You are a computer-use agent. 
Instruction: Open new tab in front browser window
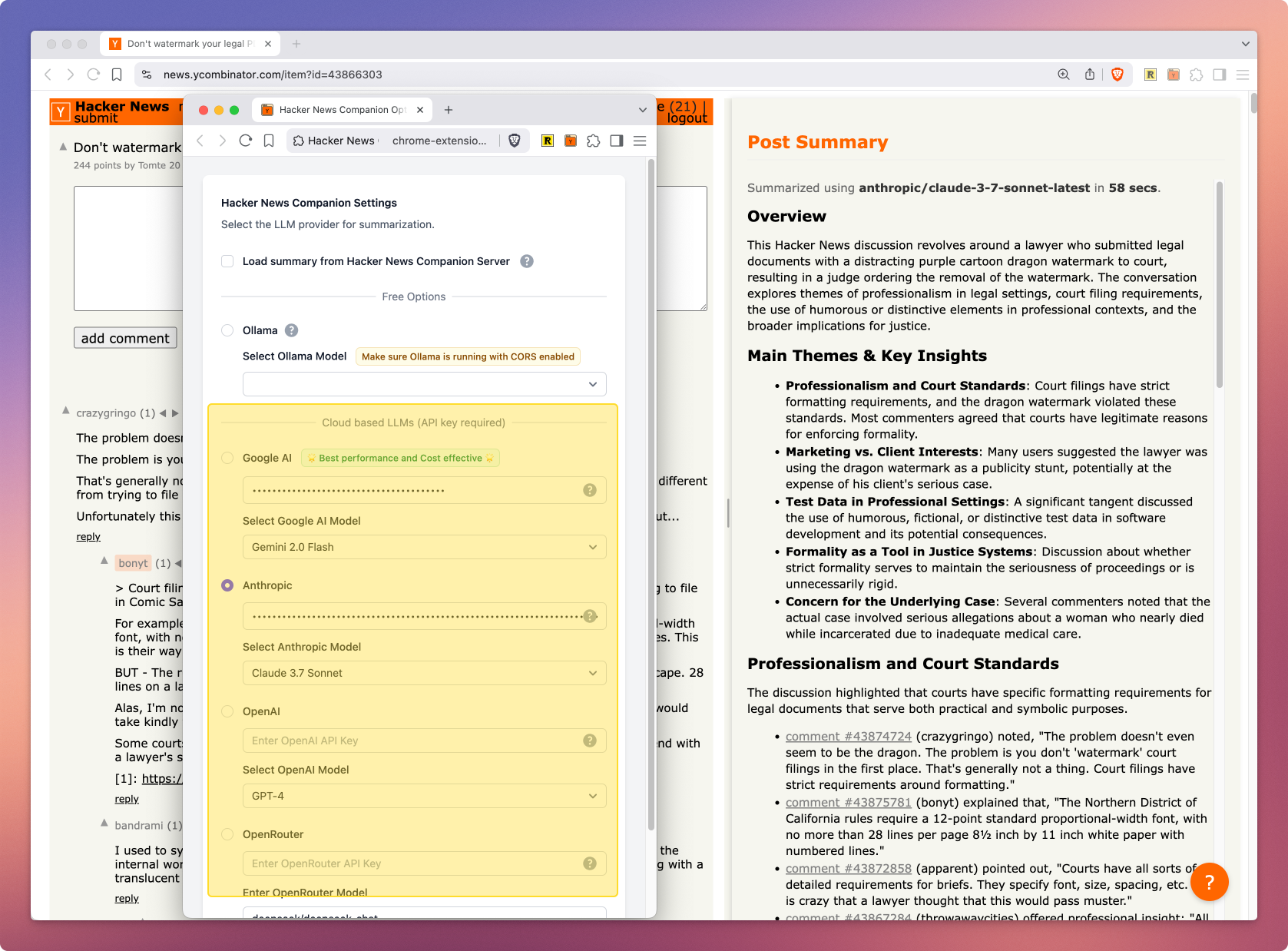click(449, 110)
